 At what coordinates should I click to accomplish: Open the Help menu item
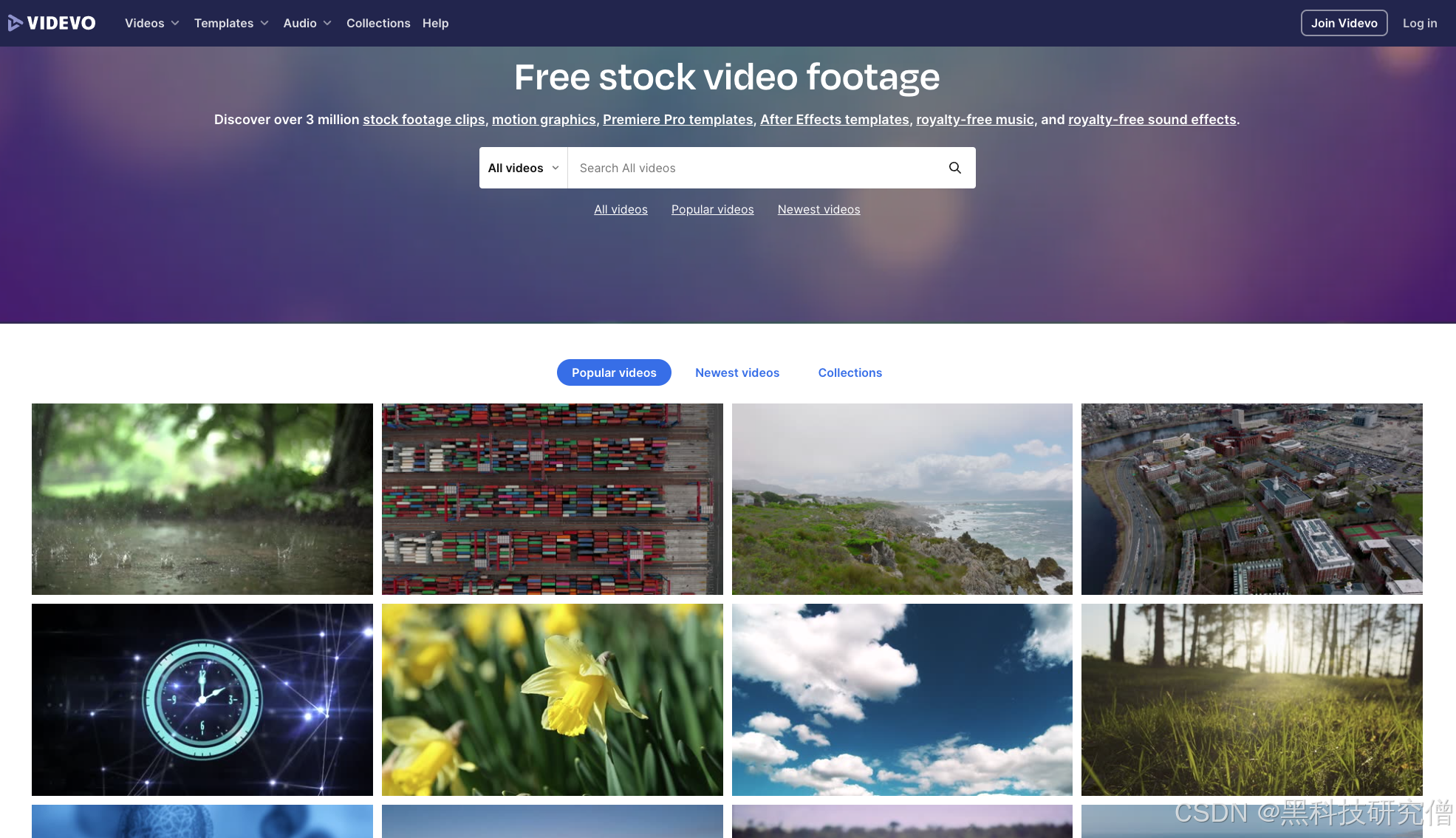[x=435, y=23]
